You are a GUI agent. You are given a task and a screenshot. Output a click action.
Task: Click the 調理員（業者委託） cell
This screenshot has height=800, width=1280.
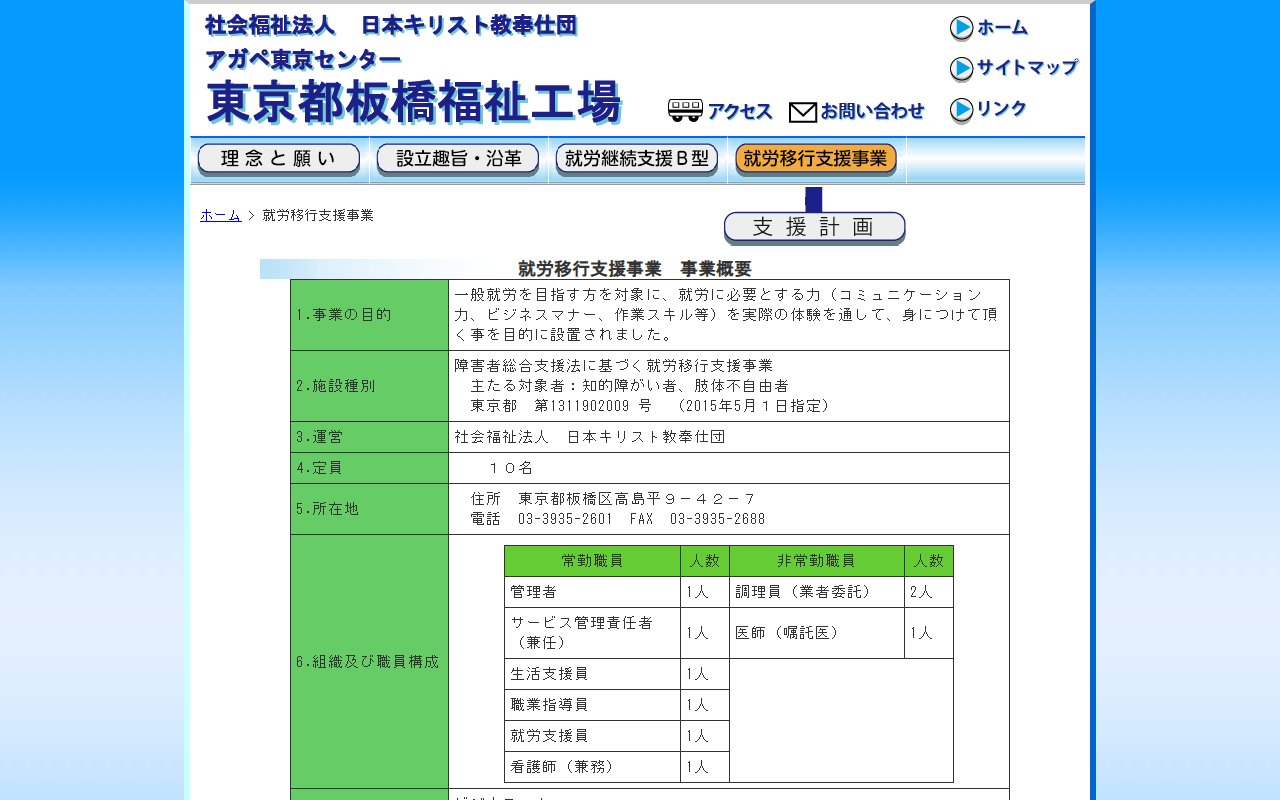[x=817, y=592]
